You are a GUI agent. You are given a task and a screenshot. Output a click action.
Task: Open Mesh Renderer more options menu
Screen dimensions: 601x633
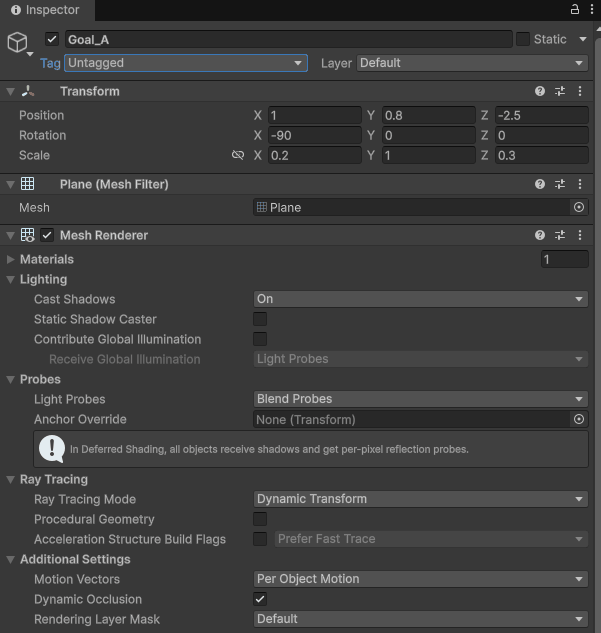click(x=580, y=235)
